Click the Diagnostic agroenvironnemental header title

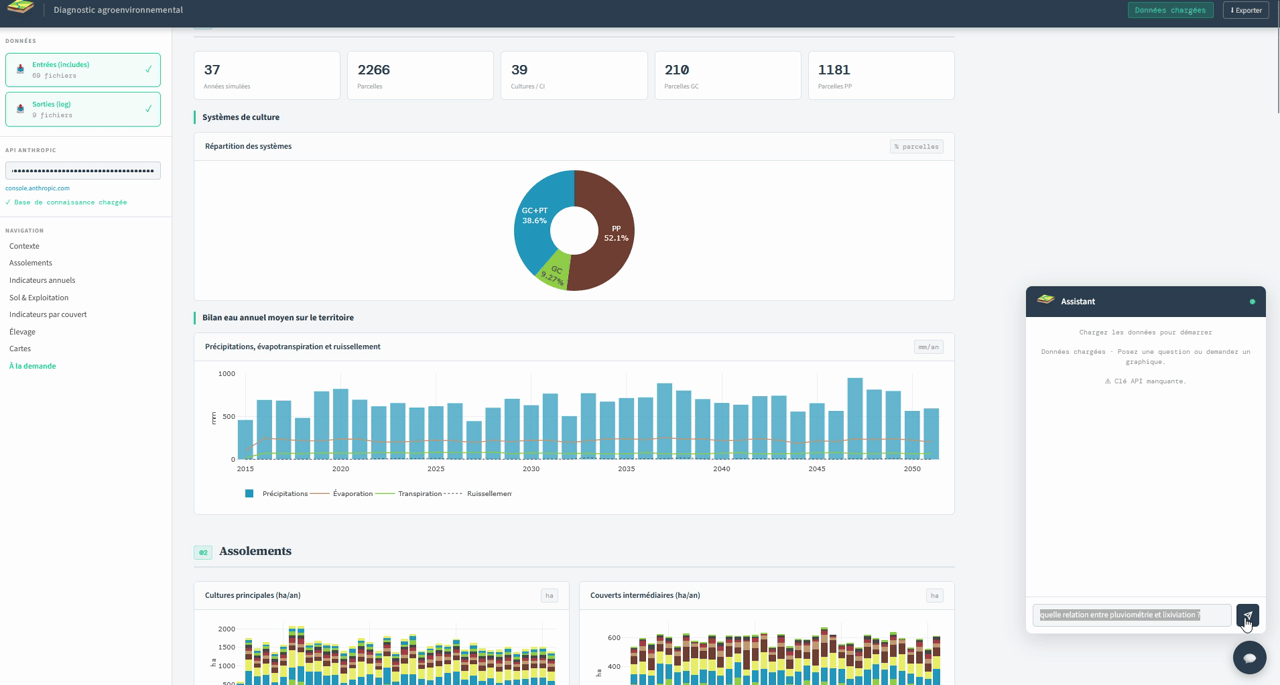118,10
